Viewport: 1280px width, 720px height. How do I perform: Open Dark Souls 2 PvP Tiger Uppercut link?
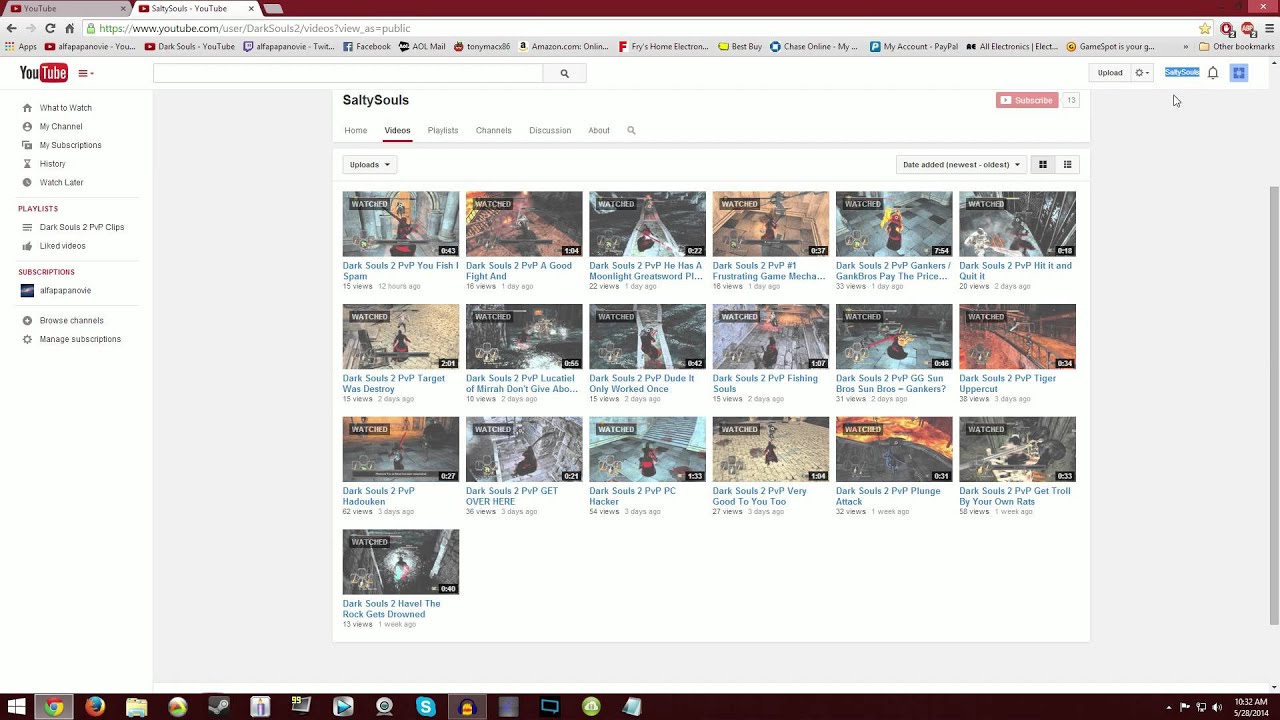[x=1008, y=384]
